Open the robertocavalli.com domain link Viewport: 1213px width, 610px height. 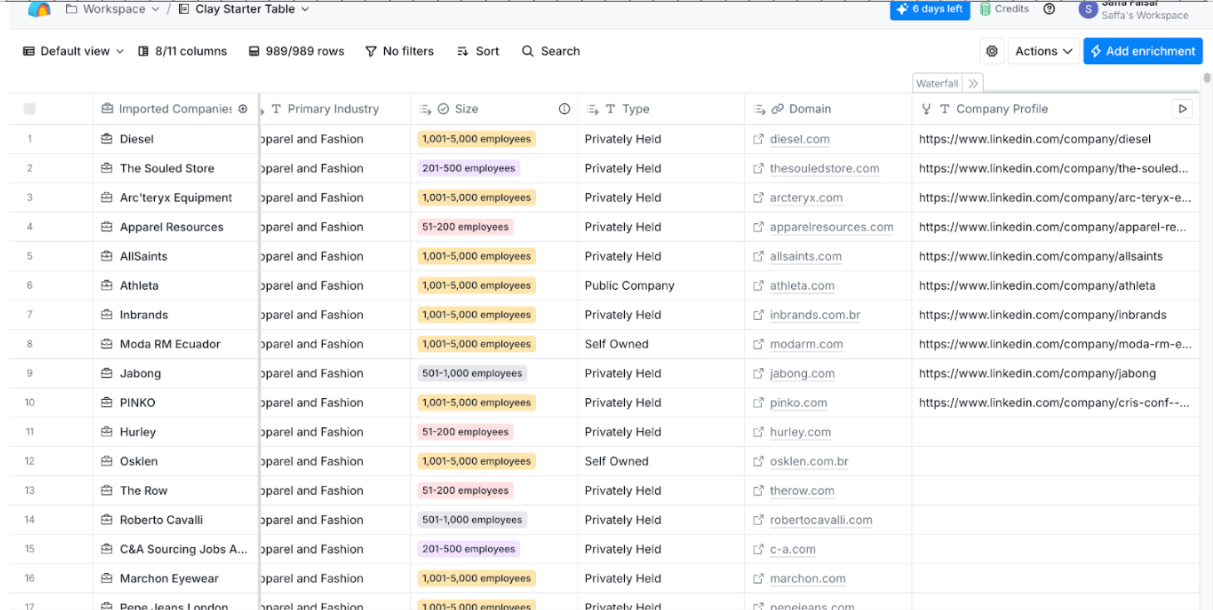[821, 520]
